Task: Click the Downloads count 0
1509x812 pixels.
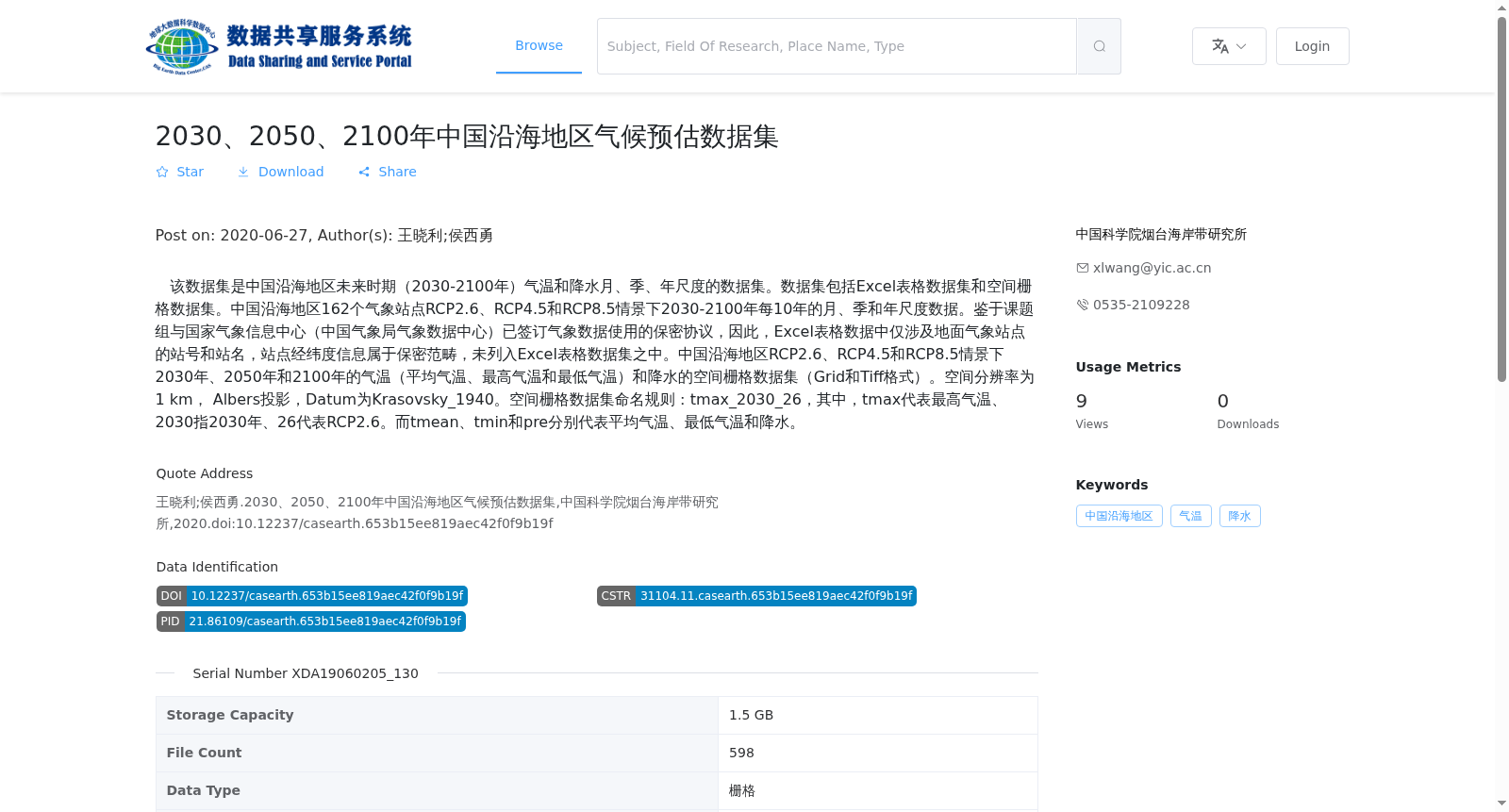Action: (x=1223, y=401)
